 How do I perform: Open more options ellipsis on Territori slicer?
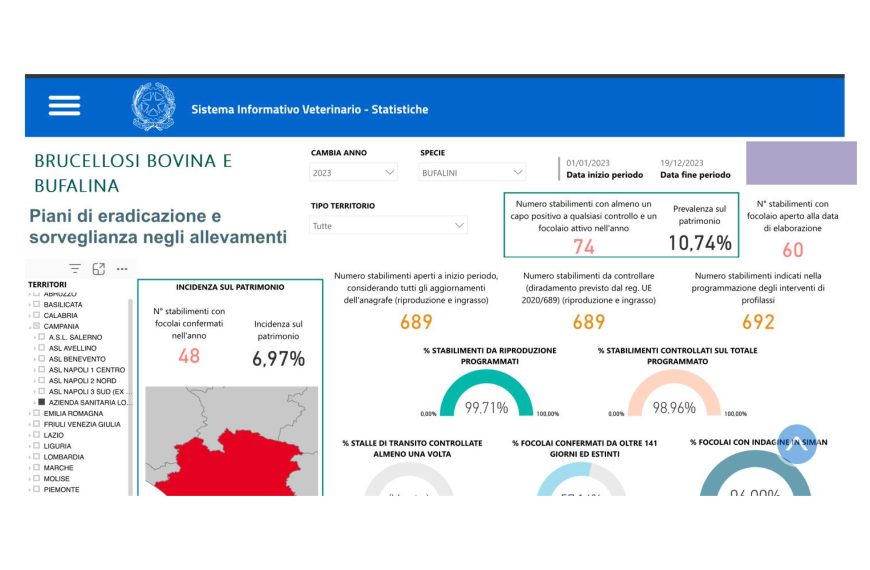tap(122, 269)
